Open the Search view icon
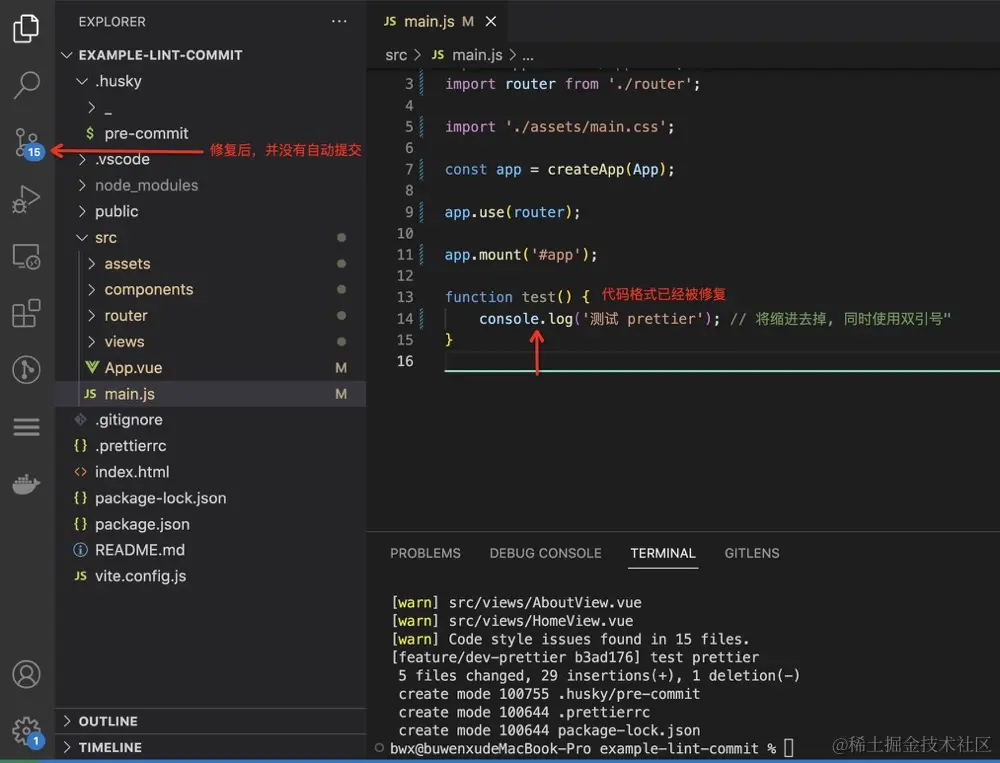Screen dimensions: 1000x763 [26, 84]
